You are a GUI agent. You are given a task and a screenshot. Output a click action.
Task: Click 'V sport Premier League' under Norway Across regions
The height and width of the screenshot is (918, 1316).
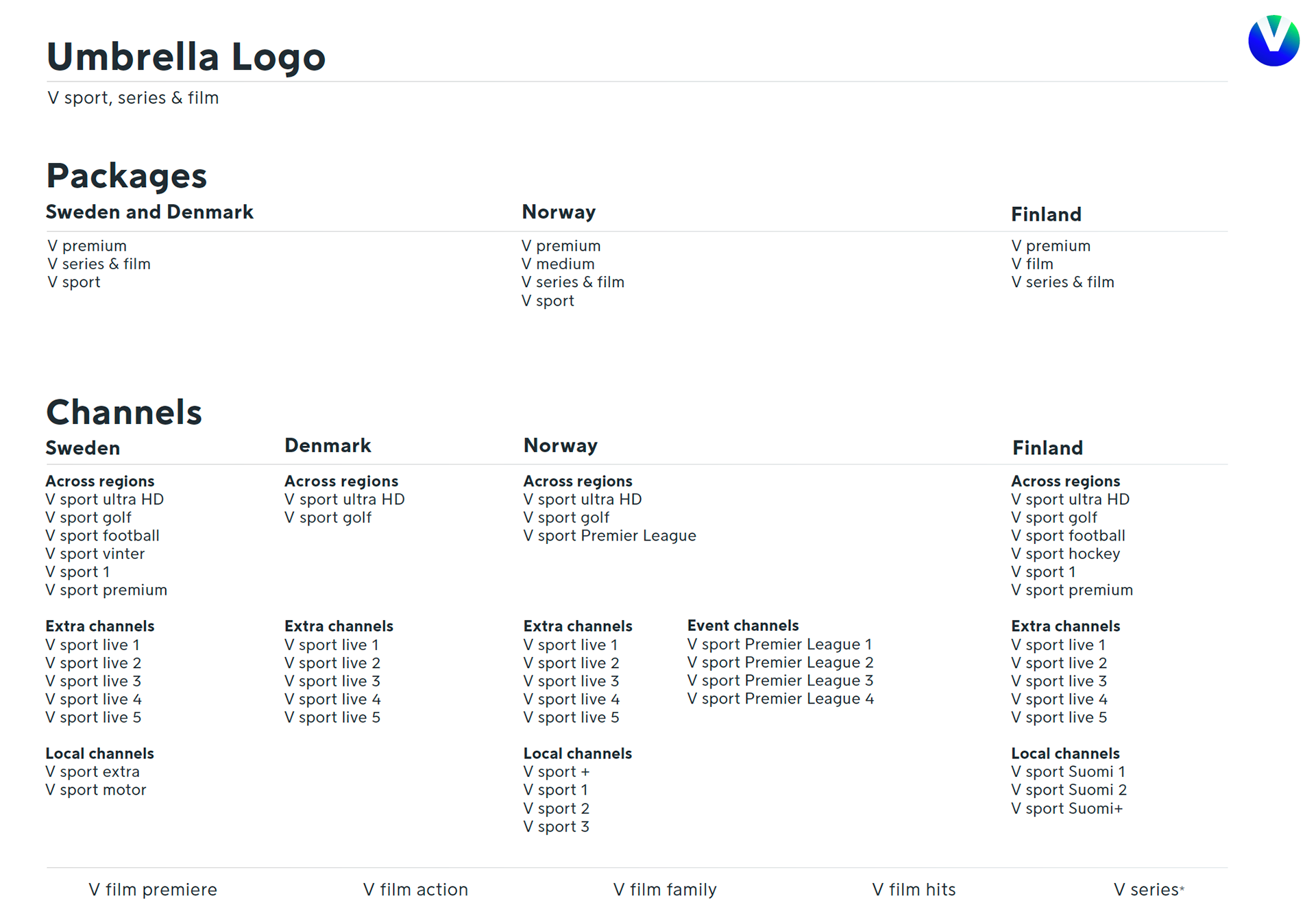609,536
